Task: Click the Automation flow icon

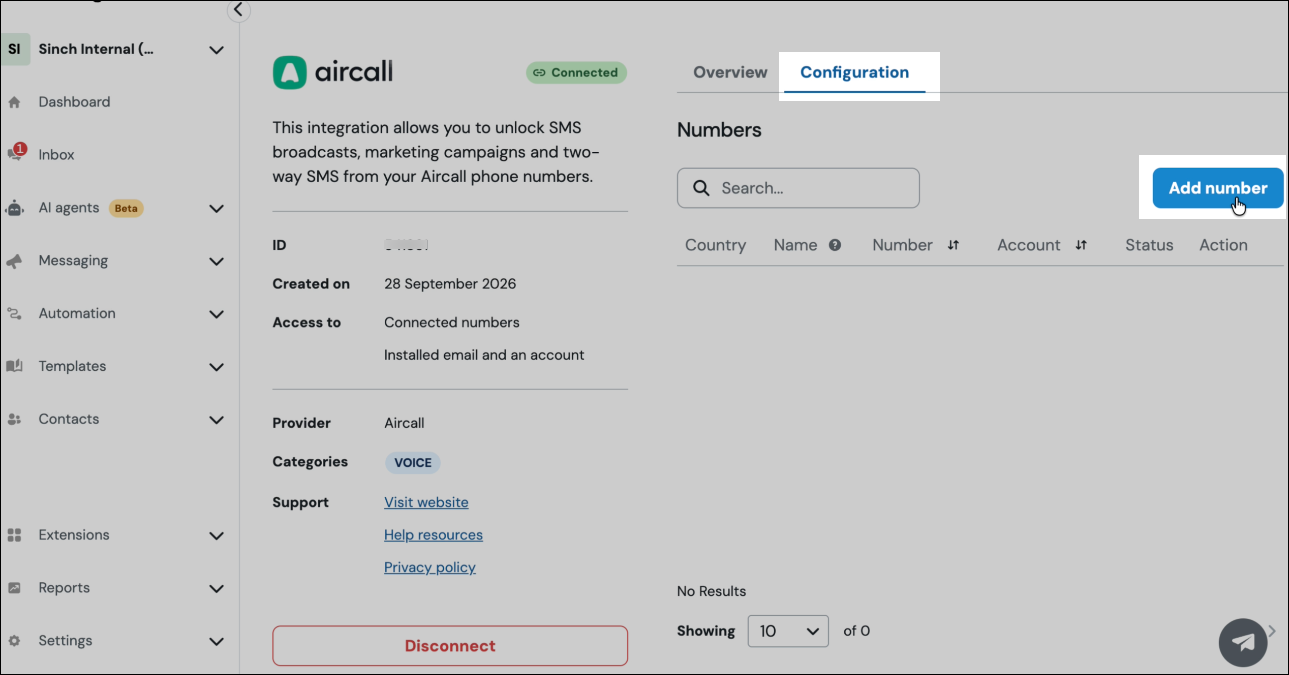Action: [x=14, y=314]
